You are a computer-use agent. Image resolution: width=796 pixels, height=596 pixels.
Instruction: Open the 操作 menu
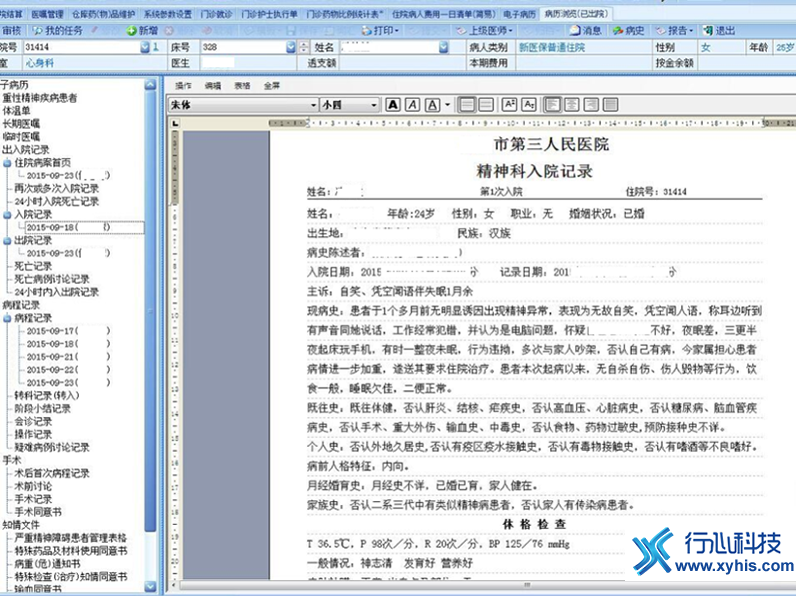183,86
